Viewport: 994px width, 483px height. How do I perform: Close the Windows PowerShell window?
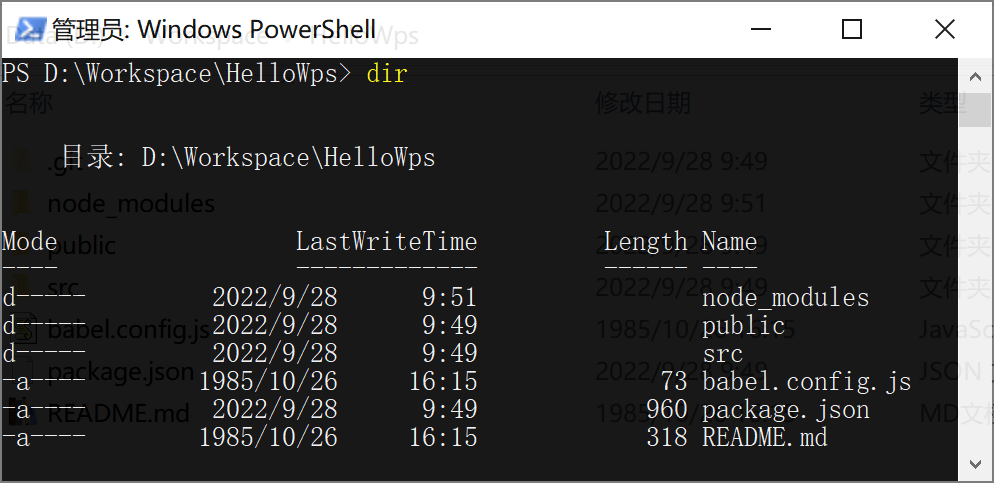click(x=945, y=29)
